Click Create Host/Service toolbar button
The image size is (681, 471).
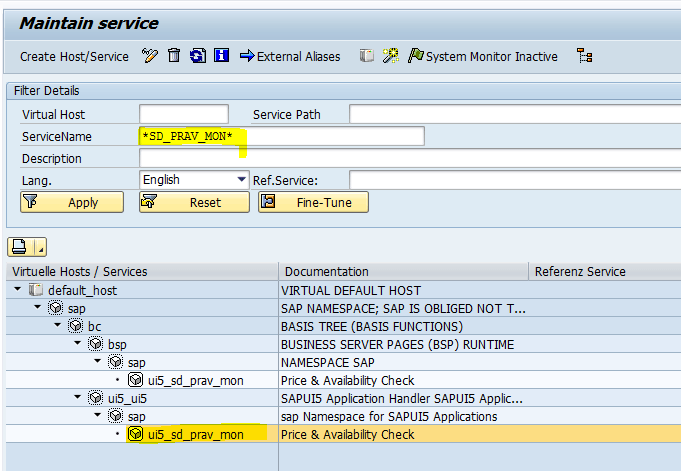74,56
